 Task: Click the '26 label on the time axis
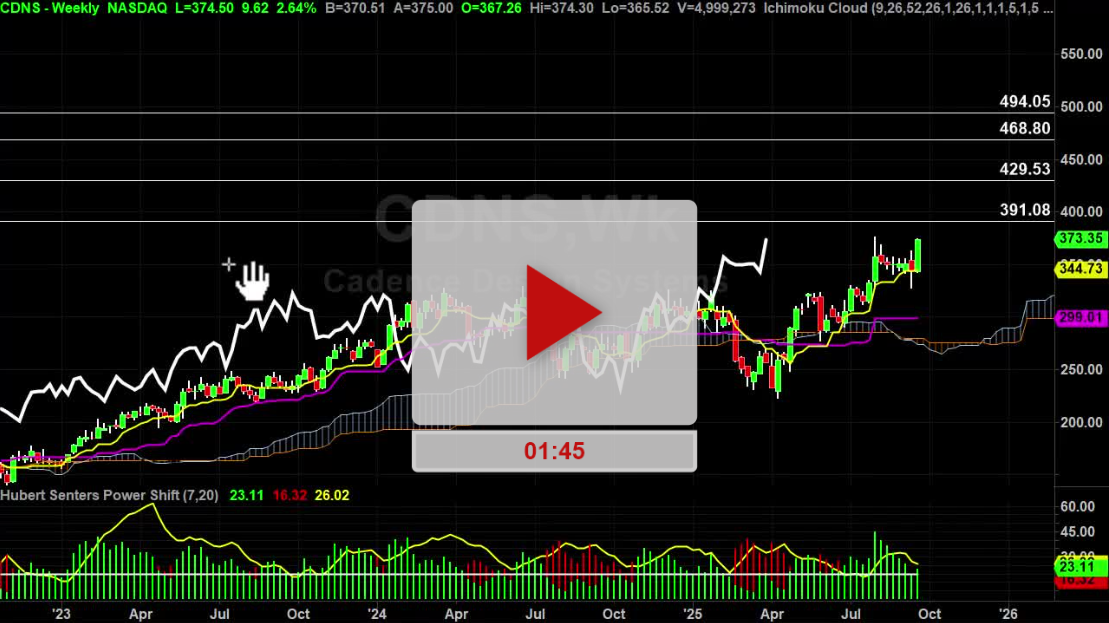[1008, 614]
